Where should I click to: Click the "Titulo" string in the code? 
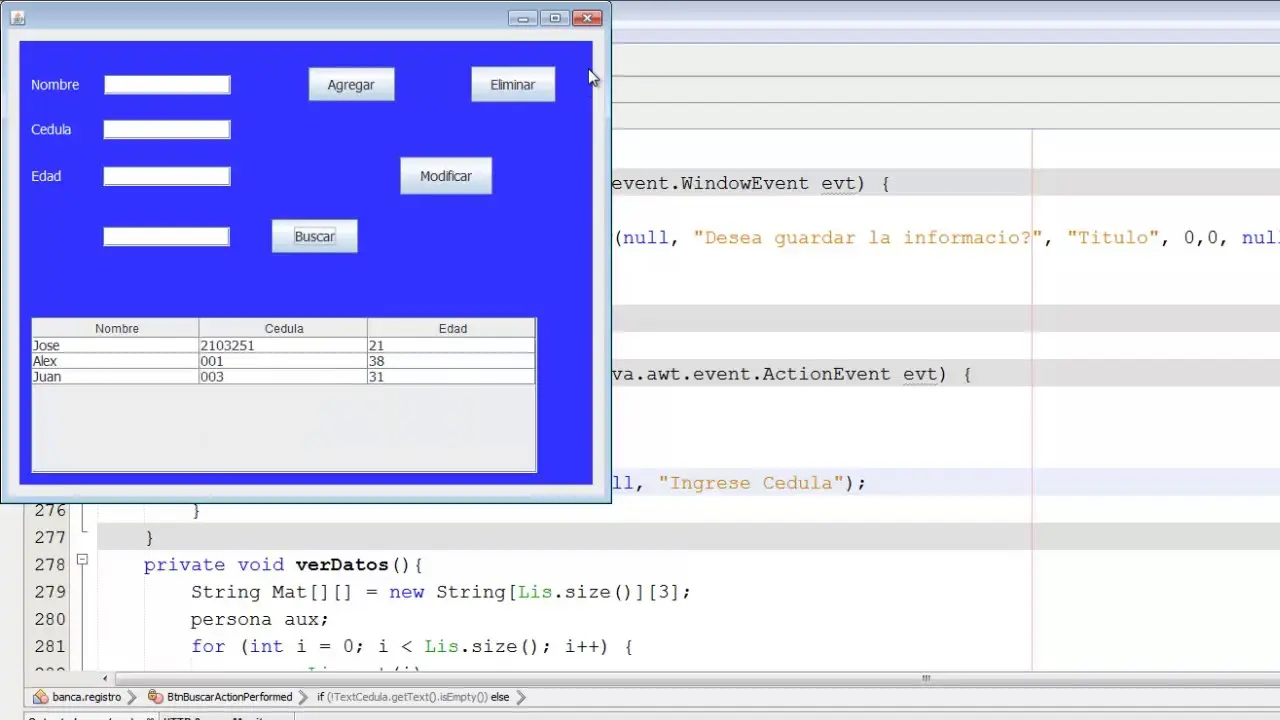tap(1113, 238)
